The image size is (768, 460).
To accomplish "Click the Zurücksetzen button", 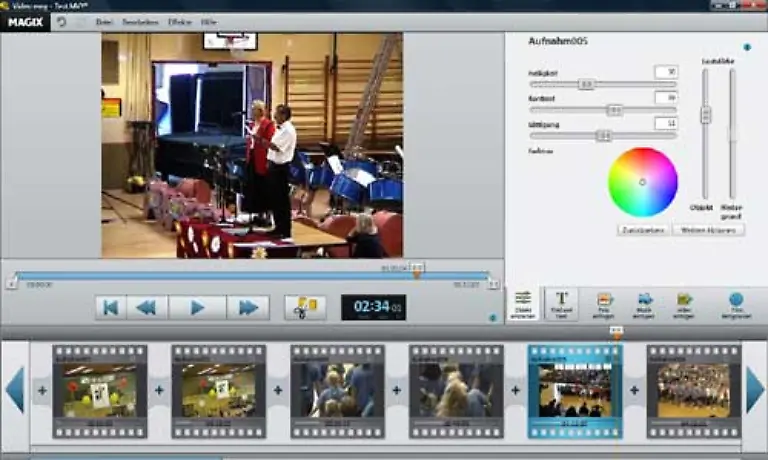I will pyautogui.click(x=645, y=229).
